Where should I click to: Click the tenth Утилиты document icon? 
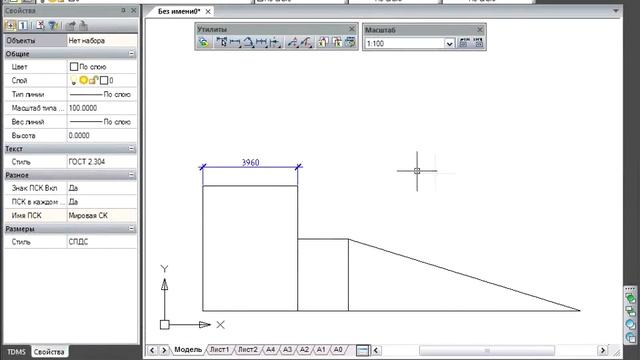tap(337, 42)
